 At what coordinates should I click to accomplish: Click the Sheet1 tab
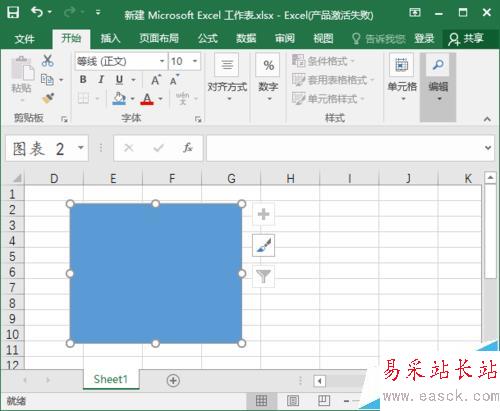pyautogui.click(x=111, y=379)
